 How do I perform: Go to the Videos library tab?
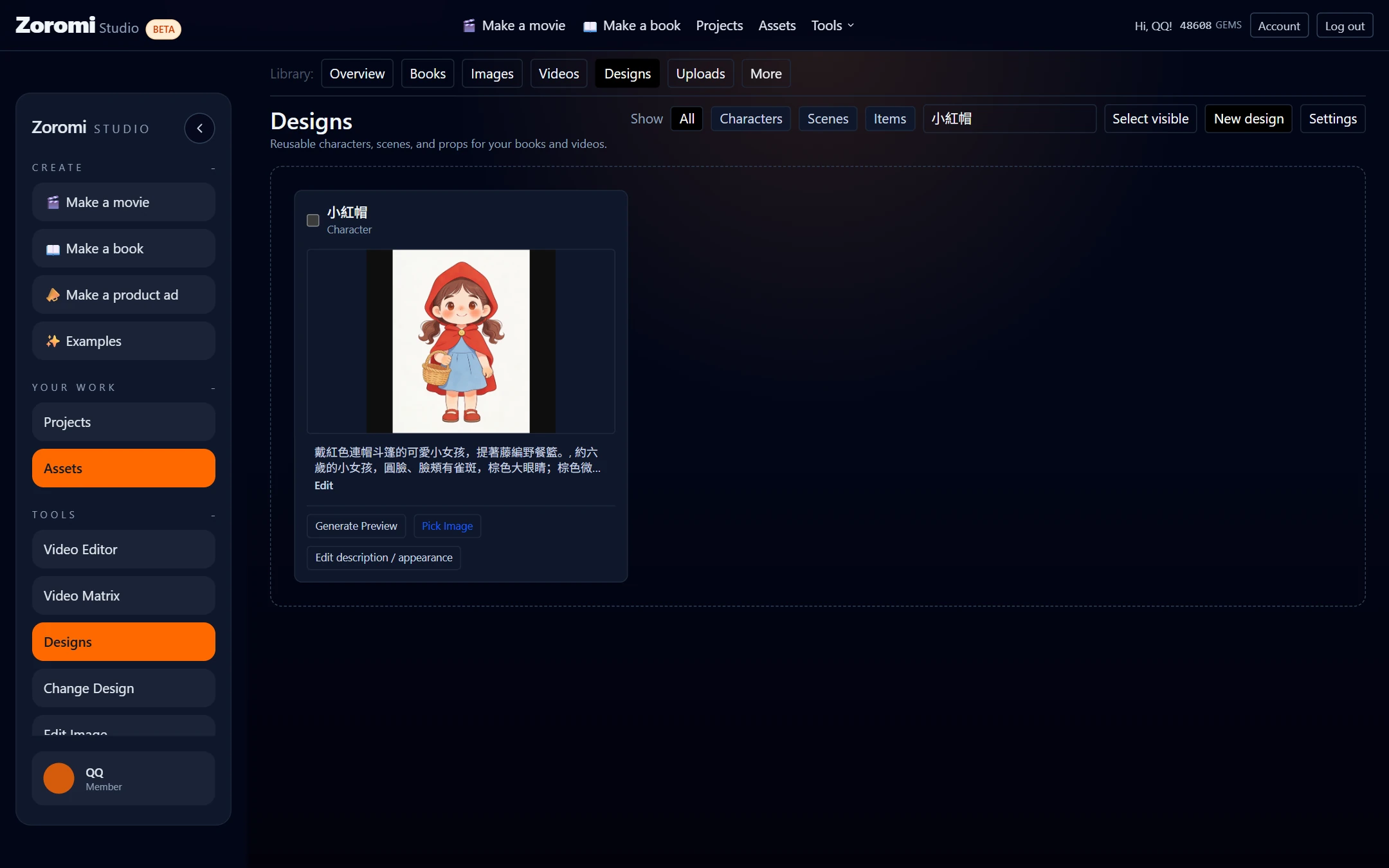559,73
